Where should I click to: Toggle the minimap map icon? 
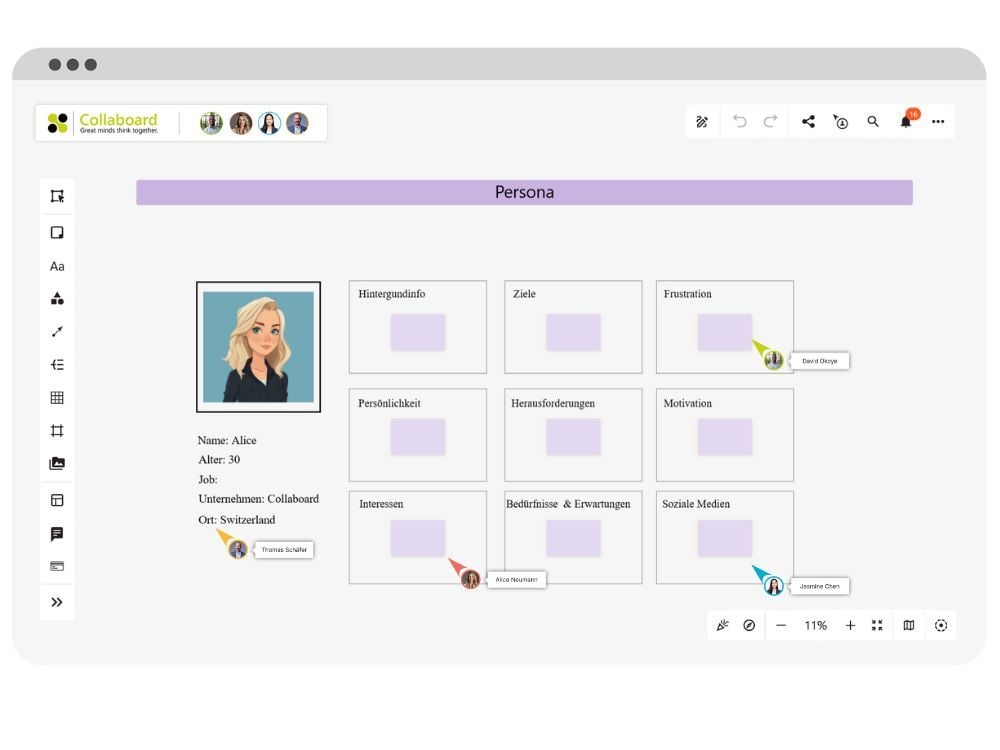[x=908, y=625]
